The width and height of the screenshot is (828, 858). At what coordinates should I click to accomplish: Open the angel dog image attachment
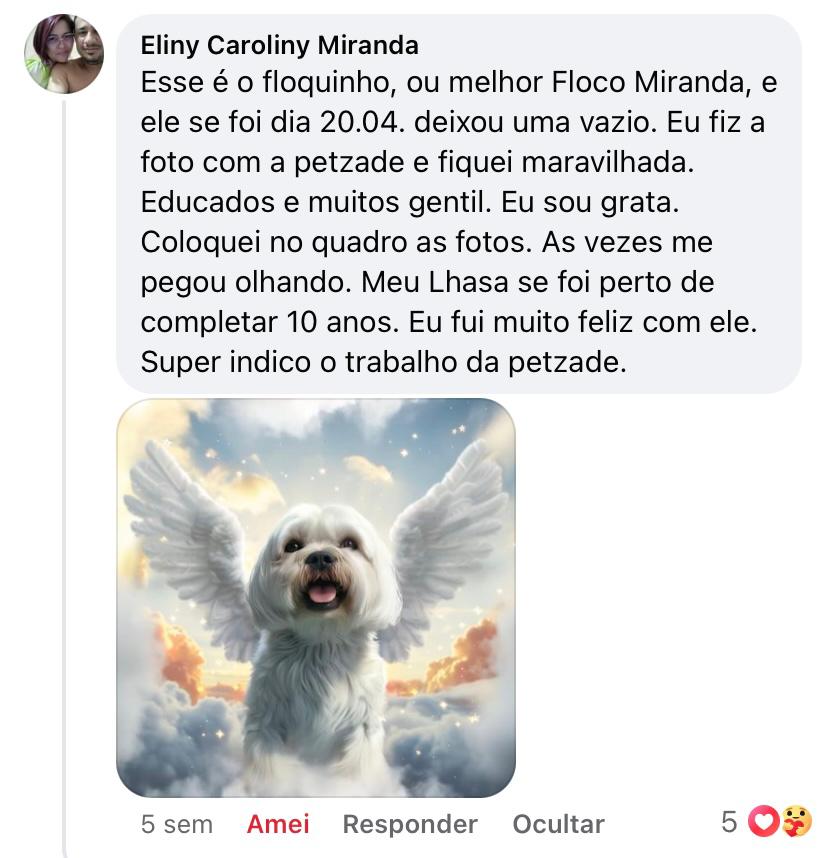[x=316, y=598]
